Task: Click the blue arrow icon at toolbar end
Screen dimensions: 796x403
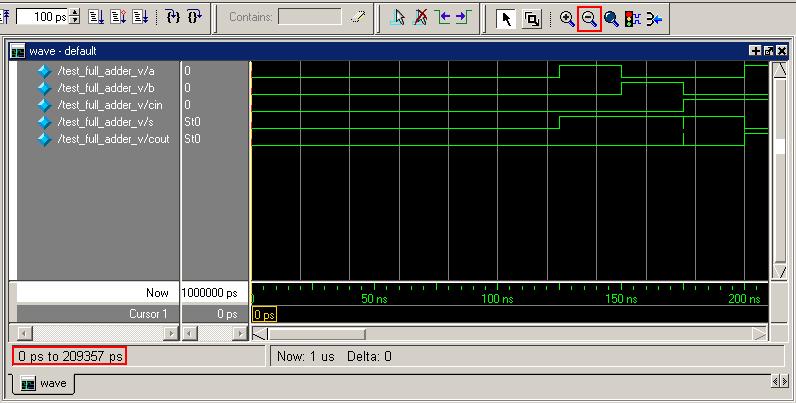Action: [654, 19]
